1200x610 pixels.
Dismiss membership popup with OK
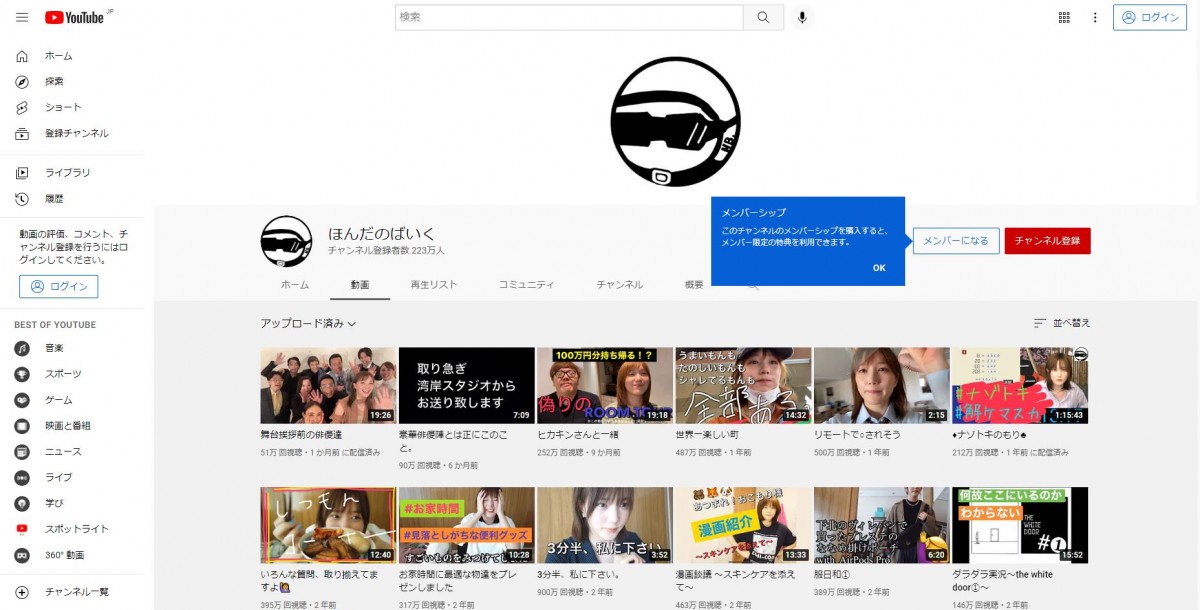point(879,268)
